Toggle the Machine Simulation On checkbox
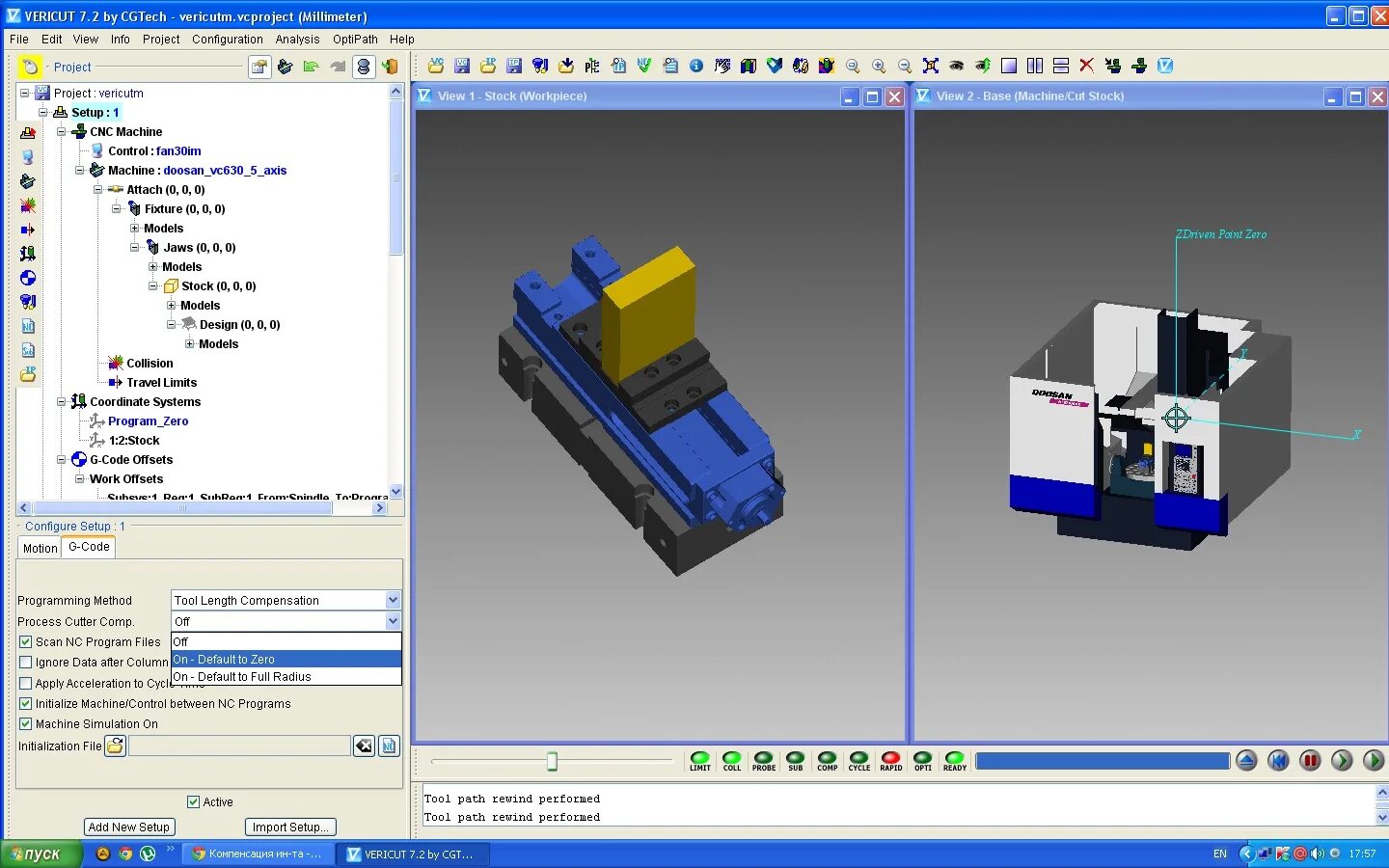The width and height of the screenshot is (1389, 868). [26, 723]
